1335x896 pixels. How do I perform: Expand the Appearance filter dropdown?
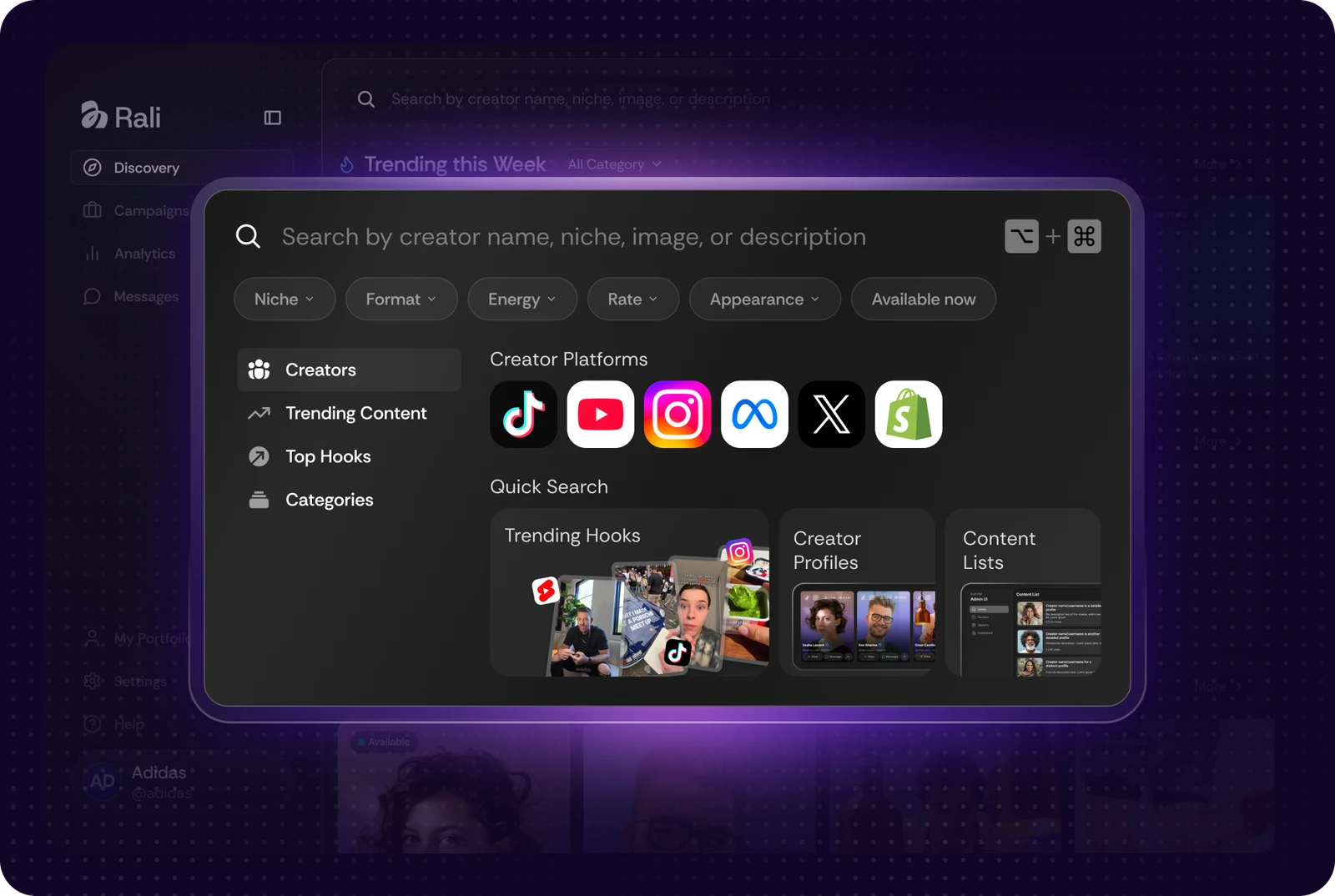pos(765,299)
